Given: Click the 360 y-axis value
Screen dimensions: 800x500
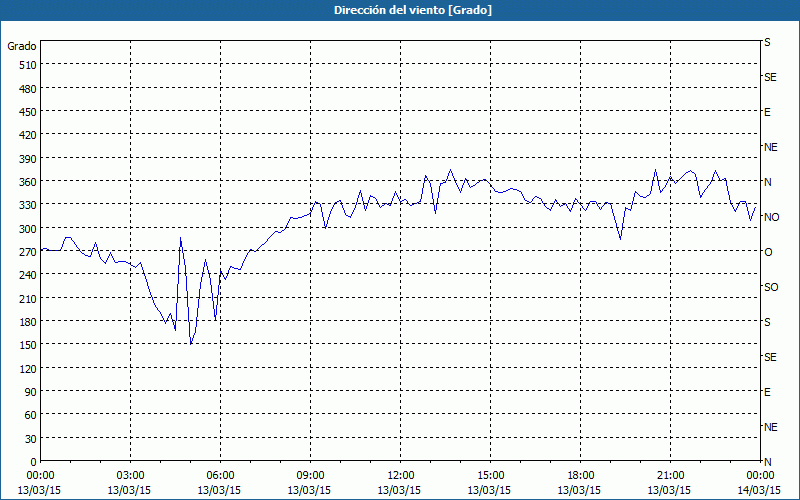Looking at the screenshot, I should pos(29,182).
